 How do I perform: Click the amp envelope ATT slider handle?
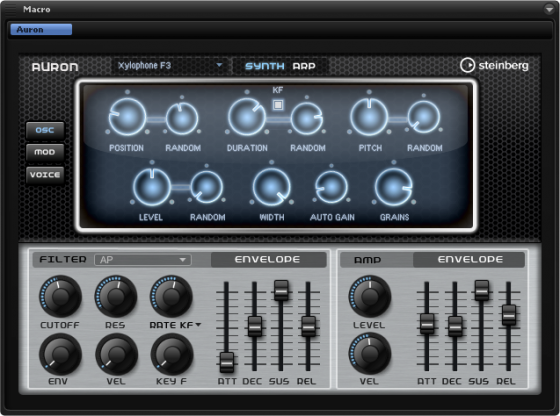coord(427,324)
